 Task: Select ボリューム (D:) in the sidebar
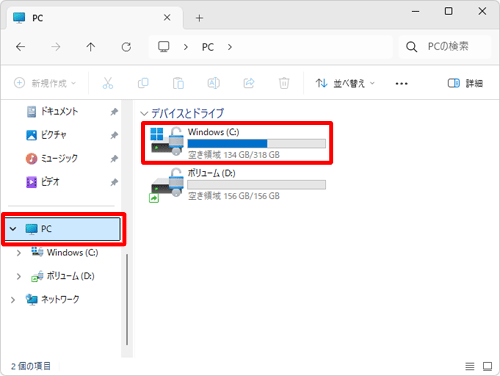pos(63,276)
